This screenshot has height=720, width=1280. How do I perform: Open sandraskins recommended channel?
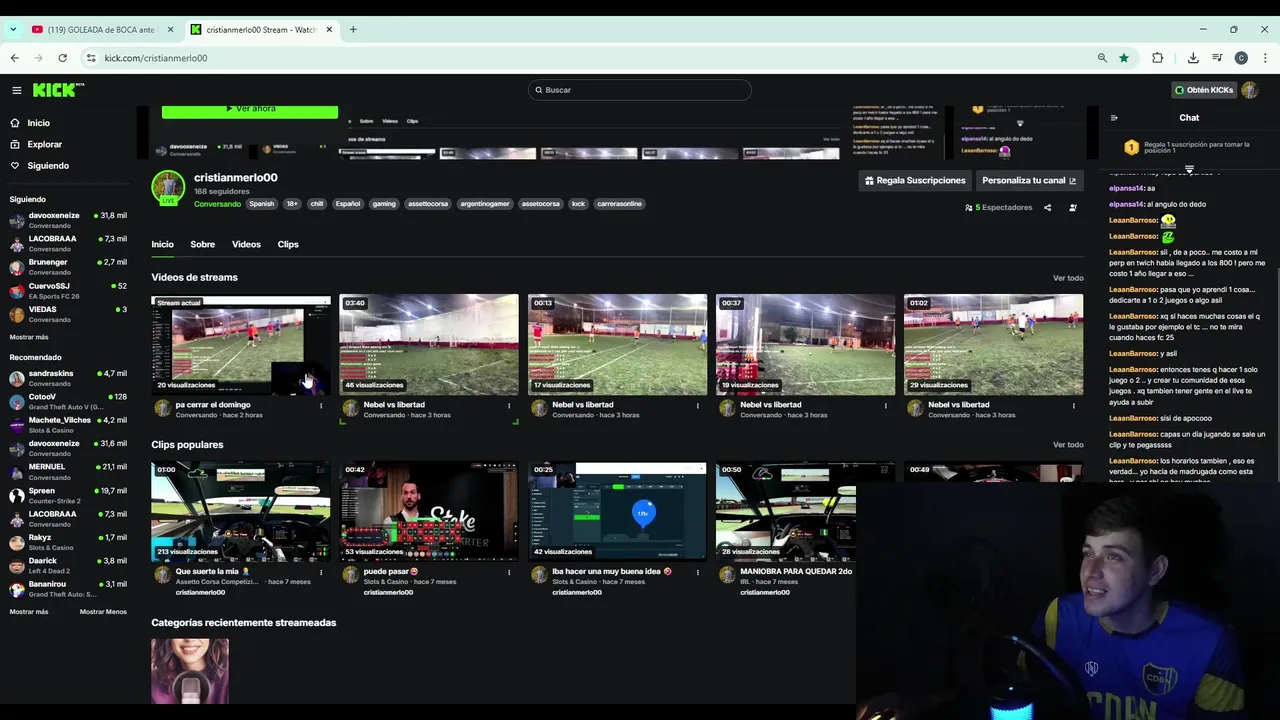tap(68, 378)
